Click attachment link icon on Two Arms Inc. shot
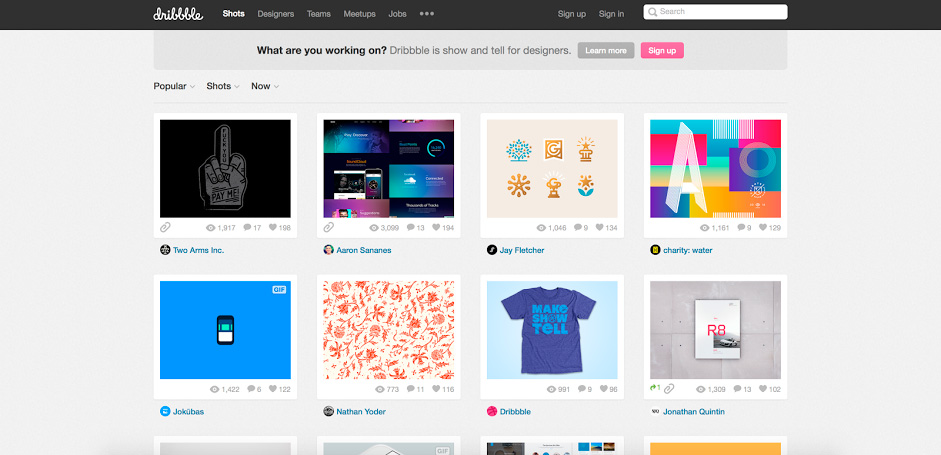 pyautogui.click(x=165, y=228)
